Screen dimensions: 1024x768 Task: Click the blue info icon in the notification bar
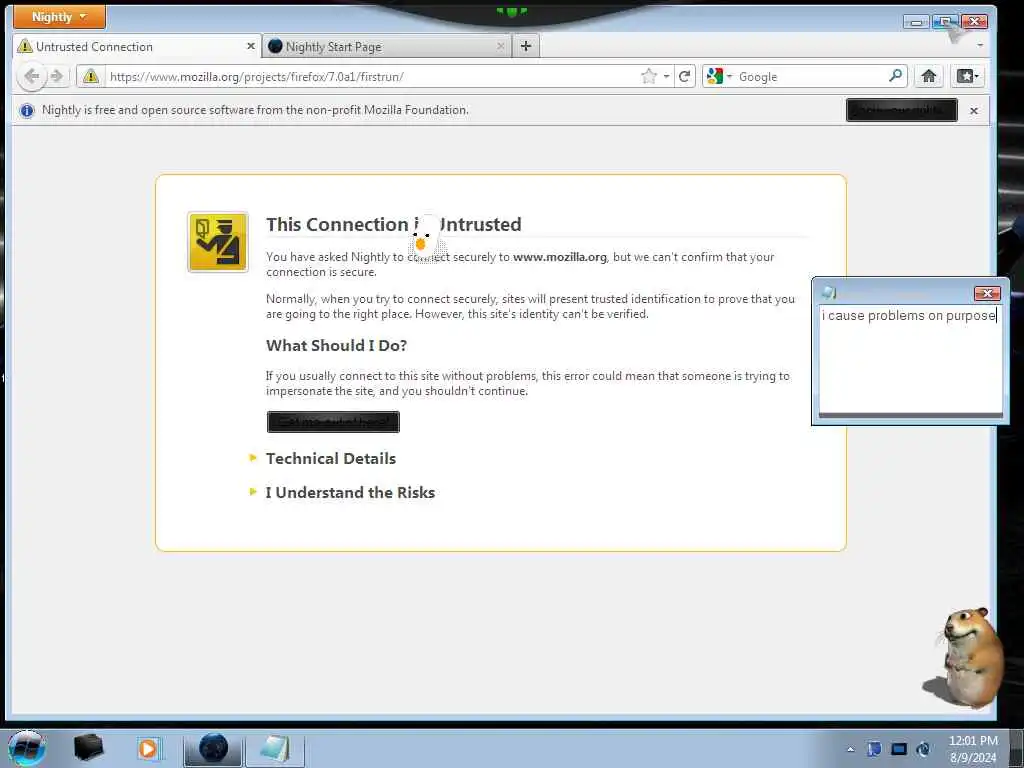[27, 110]
